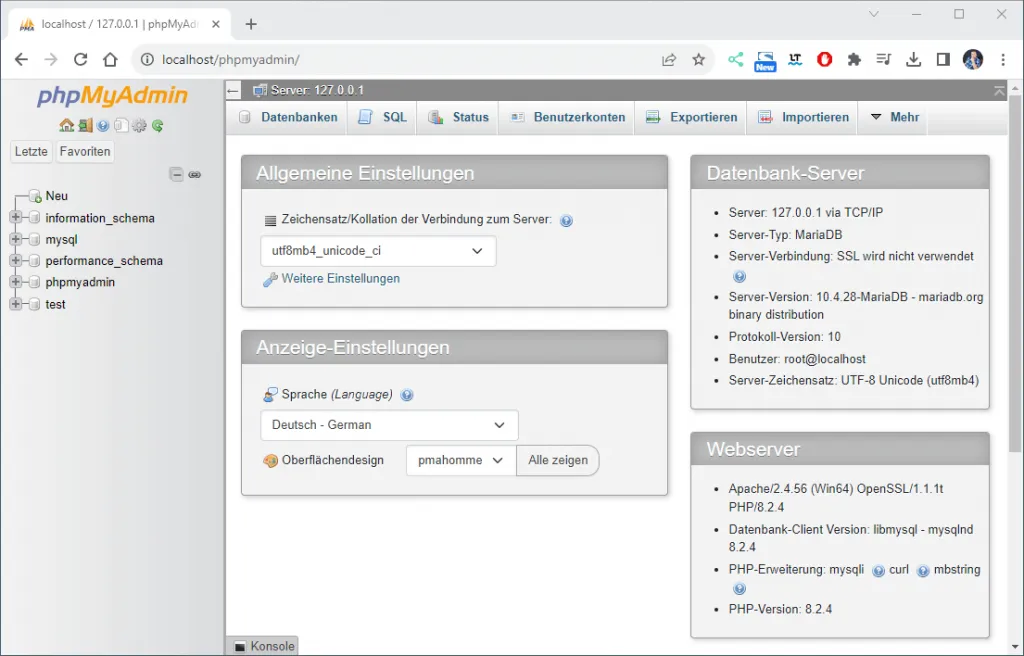Select the log out door icon
This screenshot has height=656, width=1024.
pyautogui.click(x=86, y=126)
